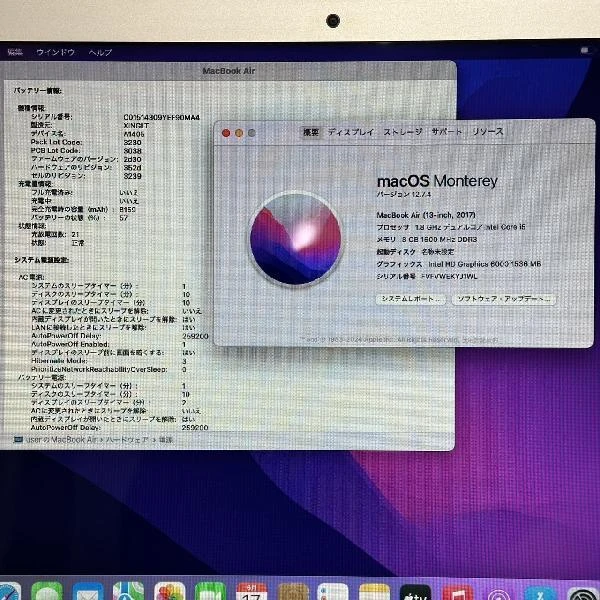This screenshot has width=600, height=600.
Task: Open the ヘルプ menu
Action: [x=100, y=52]
